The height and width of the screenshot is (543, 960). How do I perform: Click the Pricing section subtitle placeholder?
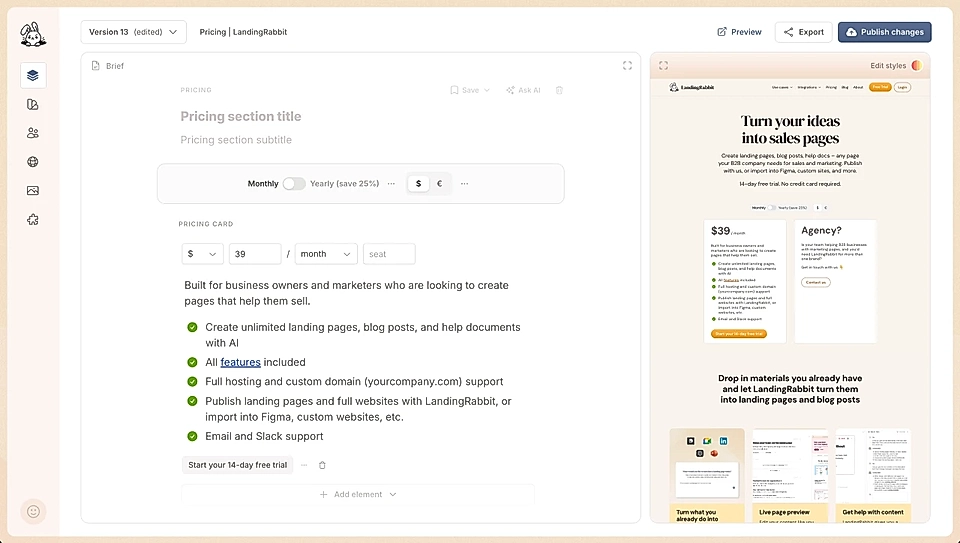[x=236, y=140]
